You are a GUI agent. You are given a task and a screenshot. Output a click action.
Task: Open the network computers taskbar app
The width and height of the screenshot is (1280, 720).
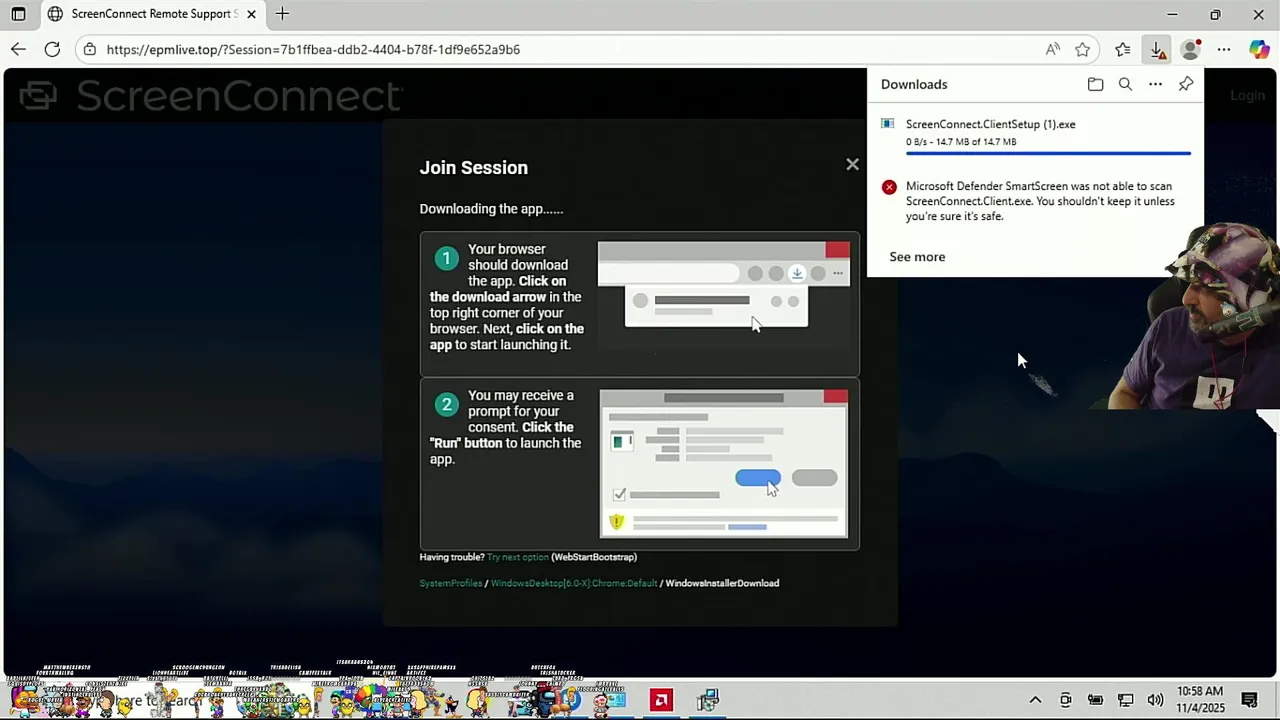pyautogui.click(x=708, y=700)
